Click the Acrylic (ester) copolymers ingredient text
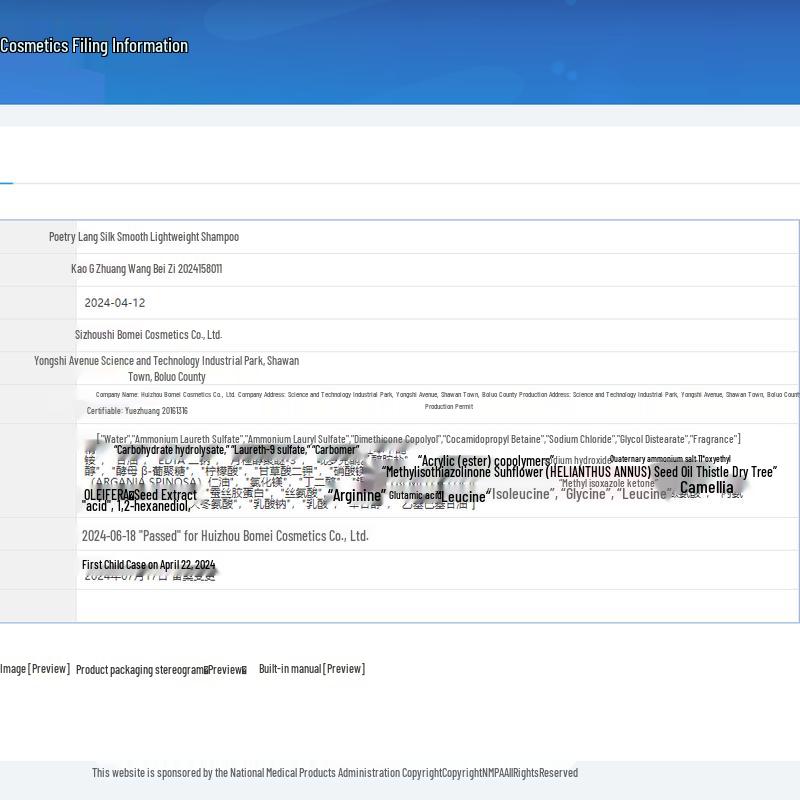Screen dimensions: 800x800 coord(486,461)
